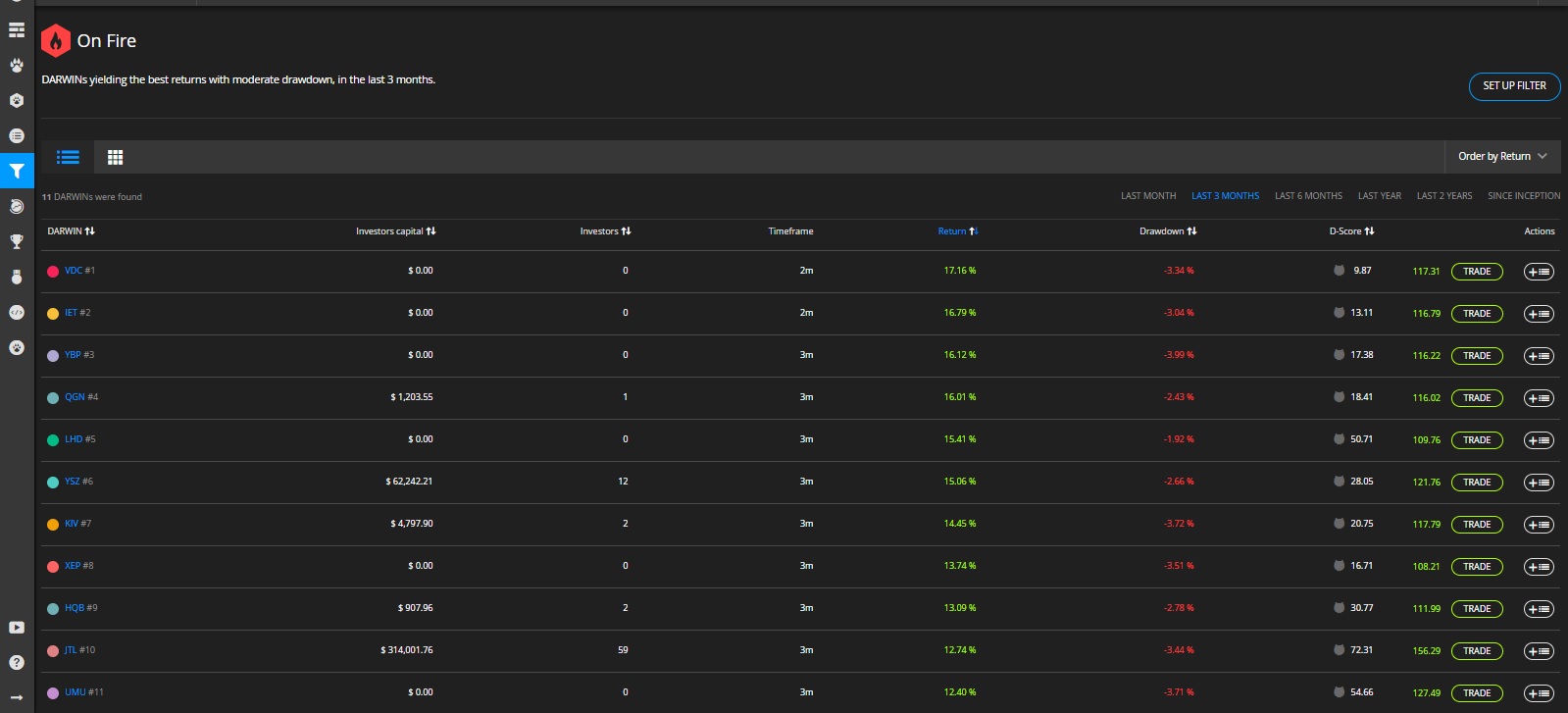Image resolution: width=1568 pixels, height=713 pixels.
Task: Select the funnel filter icon in sidebar
Action: click(17, 171)
